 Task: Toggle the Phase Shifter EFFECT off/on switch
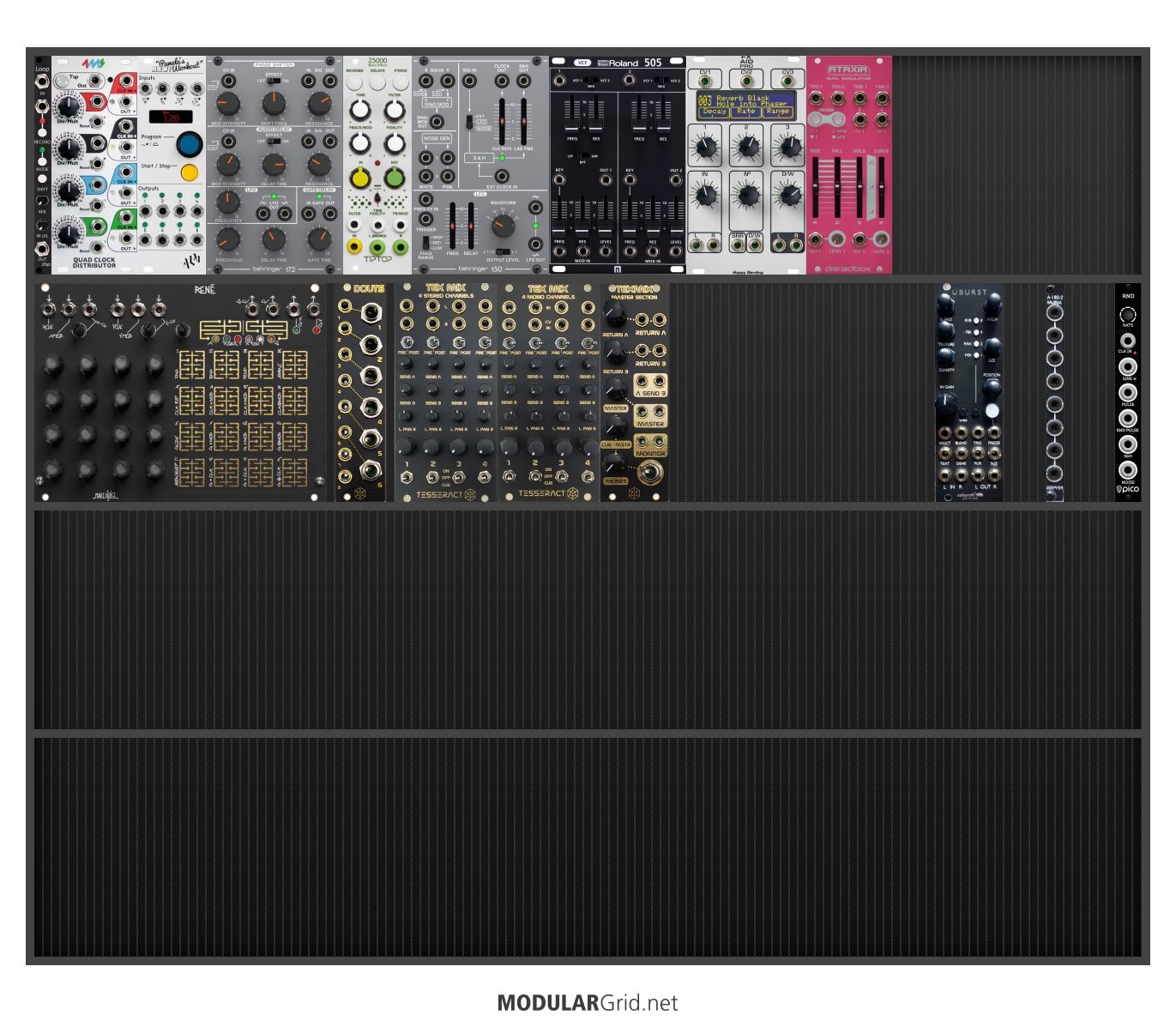point(274,82)
